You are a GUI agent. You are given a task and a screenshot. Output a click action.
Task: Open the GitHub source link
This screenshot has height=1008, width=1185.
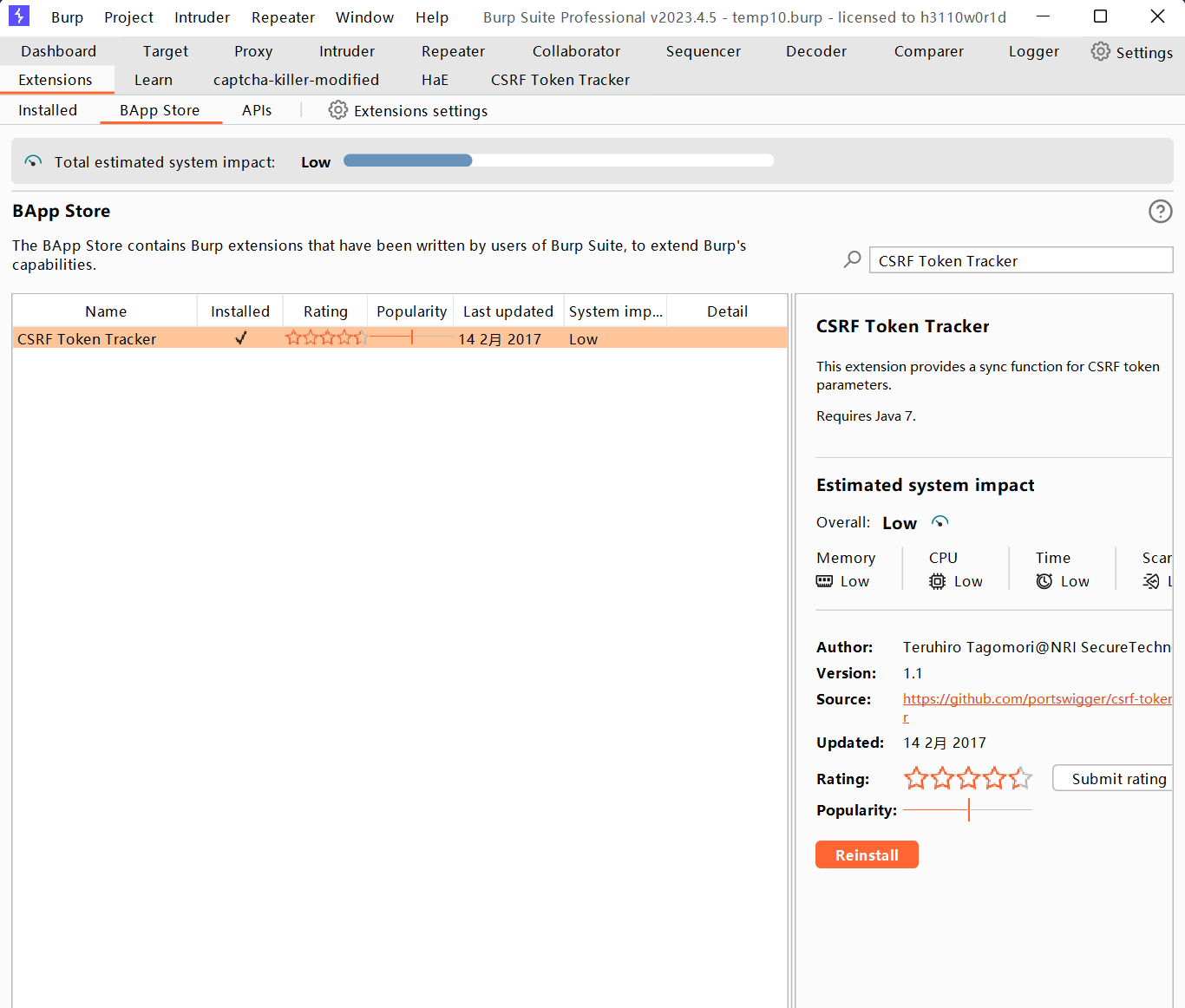click(x=1038, y=699)
